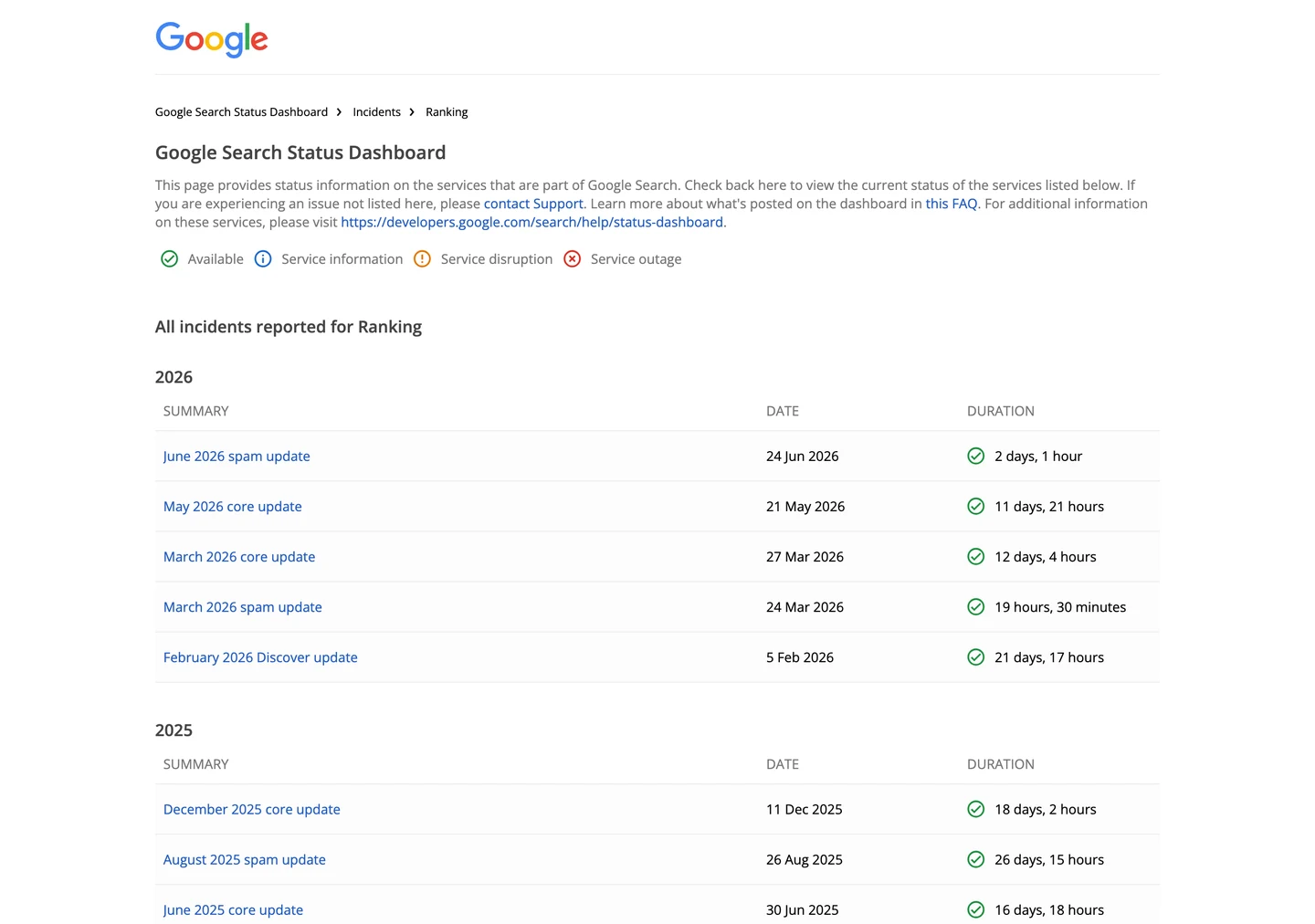Click the status checkmark for February 2026 Discover update
Viewport: 1315px width, 924px height.
coord(975,657)
